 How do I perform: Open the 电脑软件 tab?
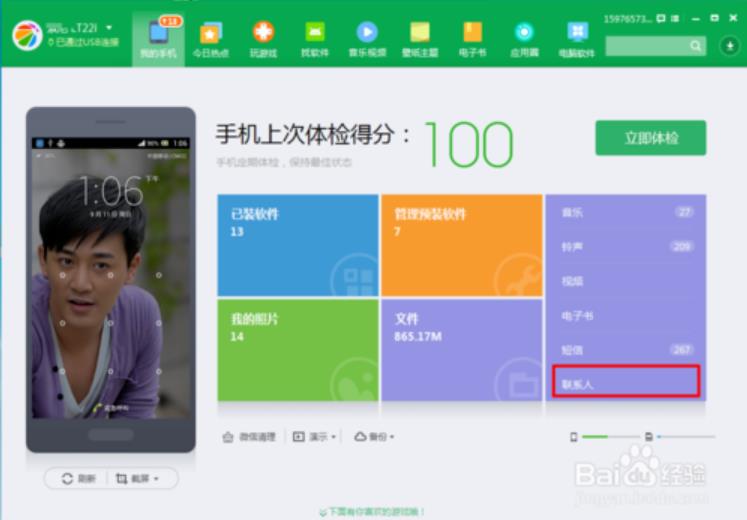(x=577, y=39)
